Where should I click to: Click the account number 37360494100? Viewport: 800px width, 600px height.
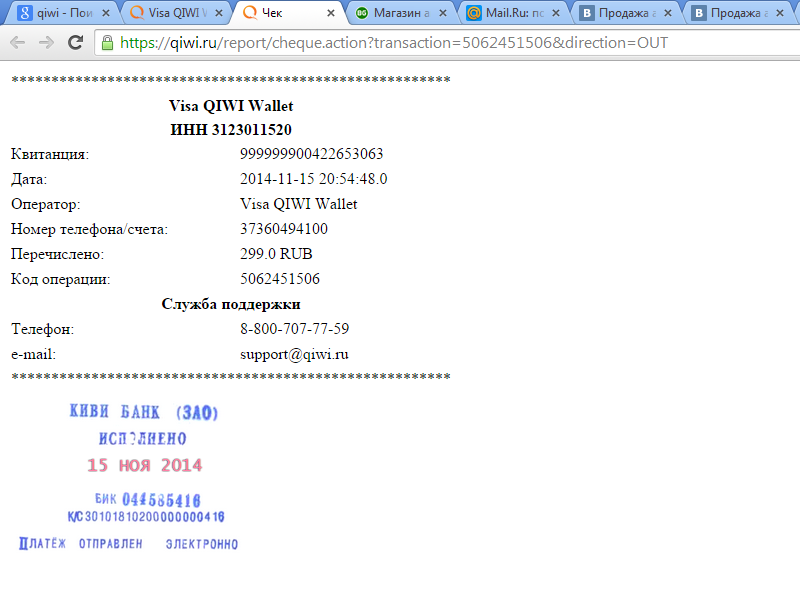click(284, 229)
